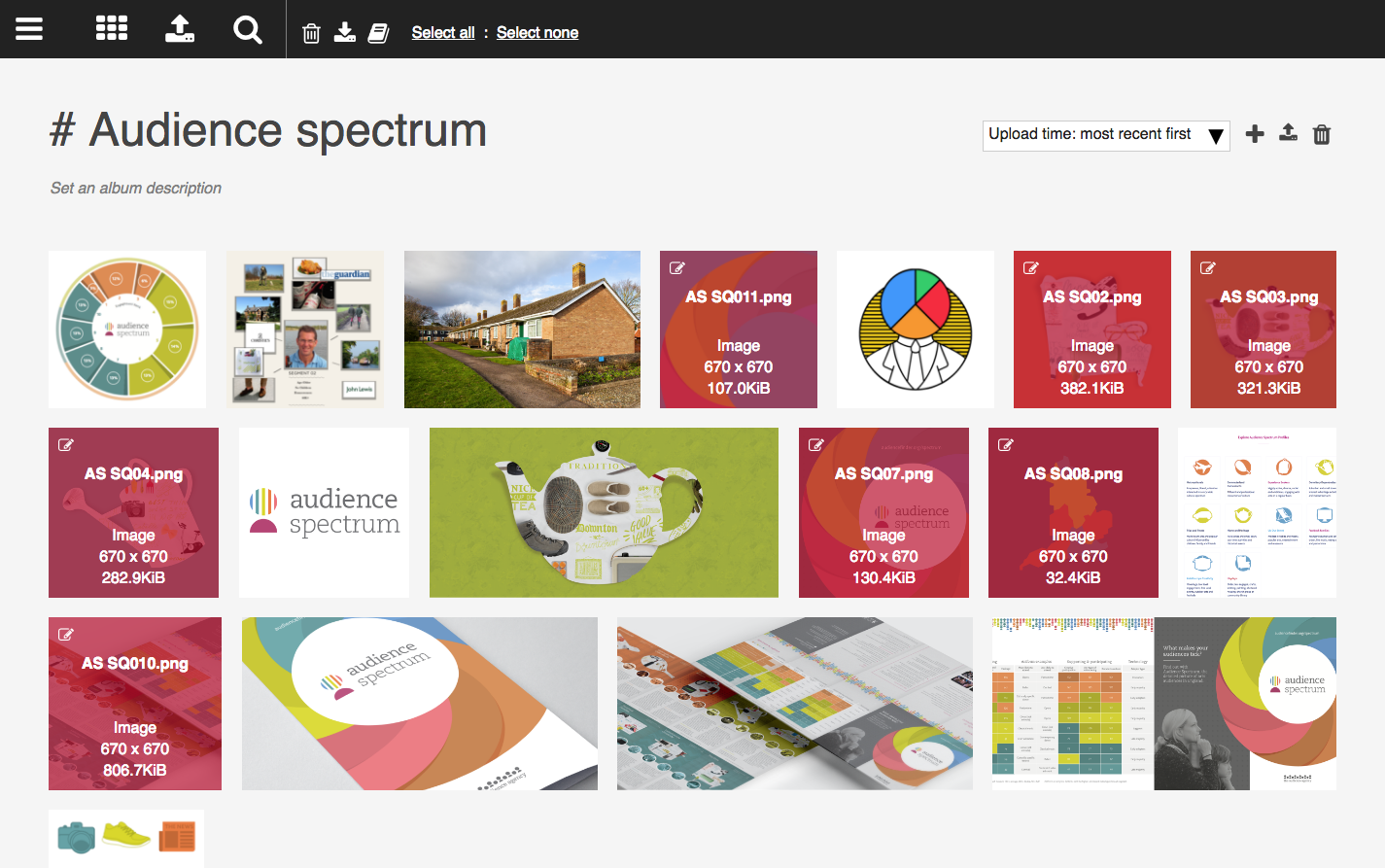Click AS SQ011.png file name
Image resolution: width=1385 pixels, height=868 pixels.
point(739,297)
